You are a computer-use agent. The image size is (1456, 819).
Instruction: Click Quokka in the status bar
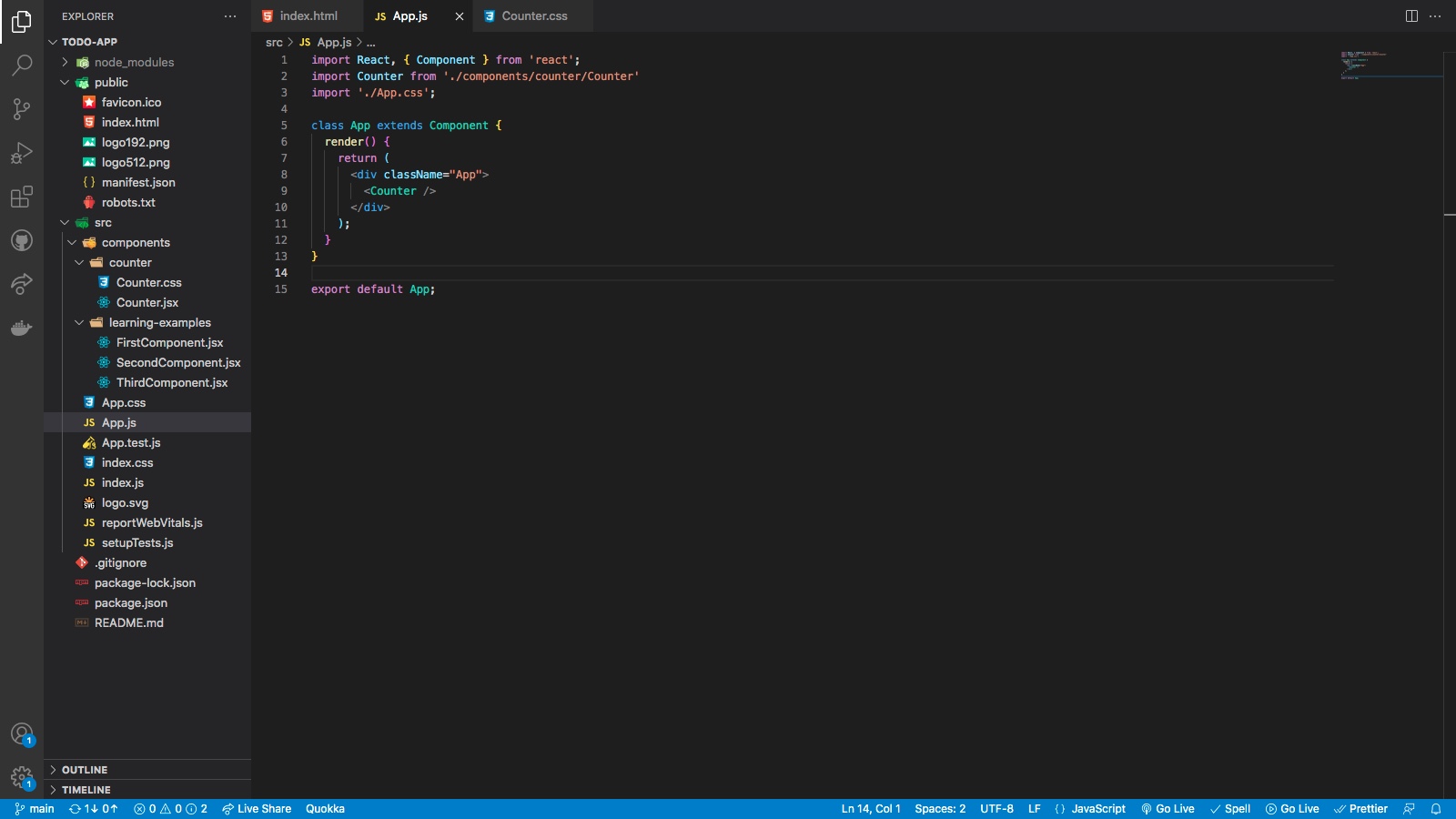click(325, 809)
